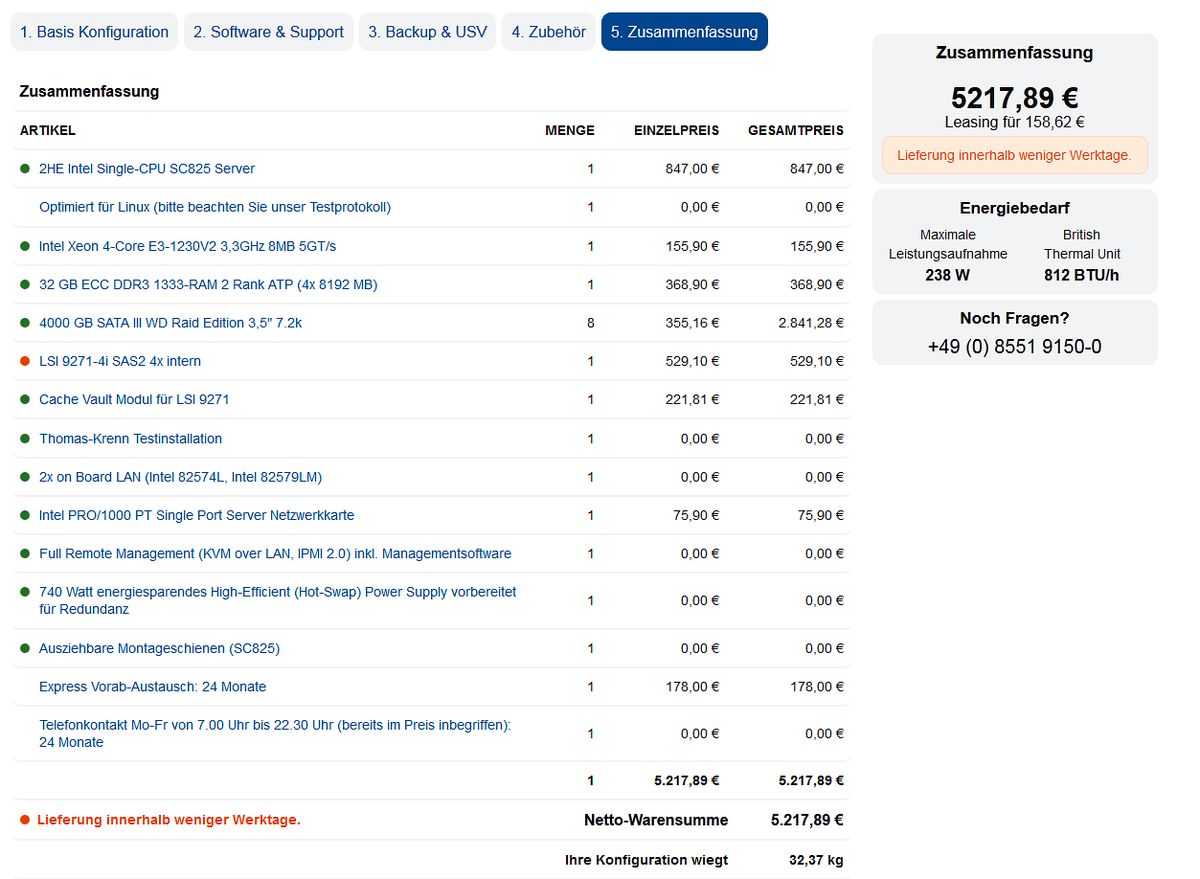Go to the 3. Backup & USV tab
Image resolution: width=1200 pixels, height=879 pixels.
tap(427, 32)
